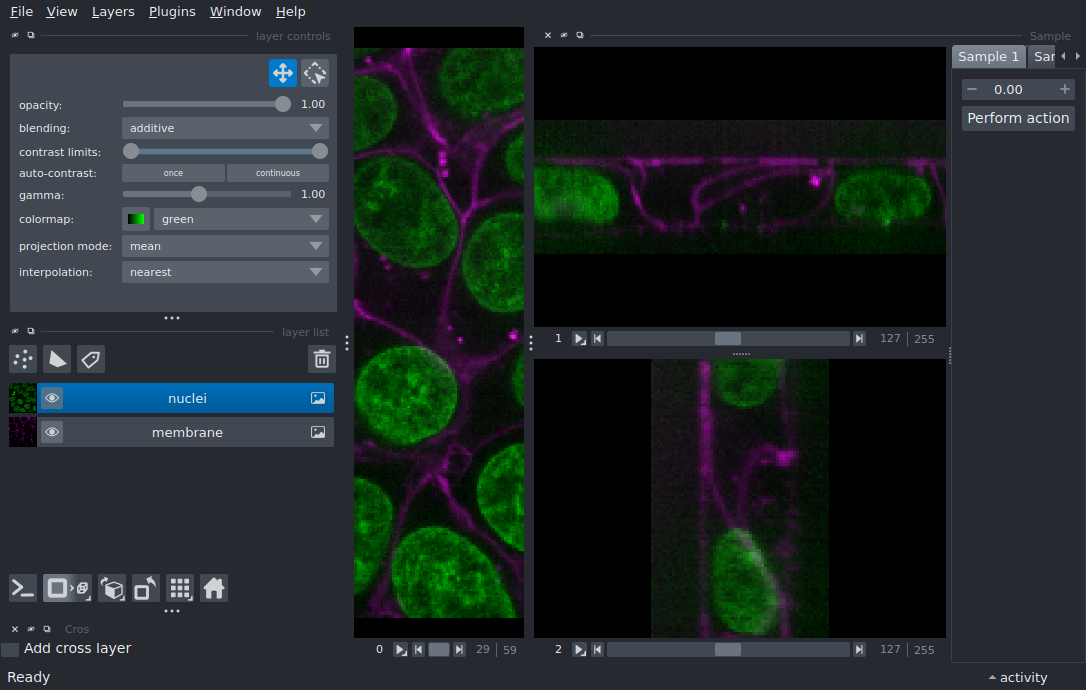Toggle grid view mode
This screenshot has height=690, width=1086.
[180, 588]
